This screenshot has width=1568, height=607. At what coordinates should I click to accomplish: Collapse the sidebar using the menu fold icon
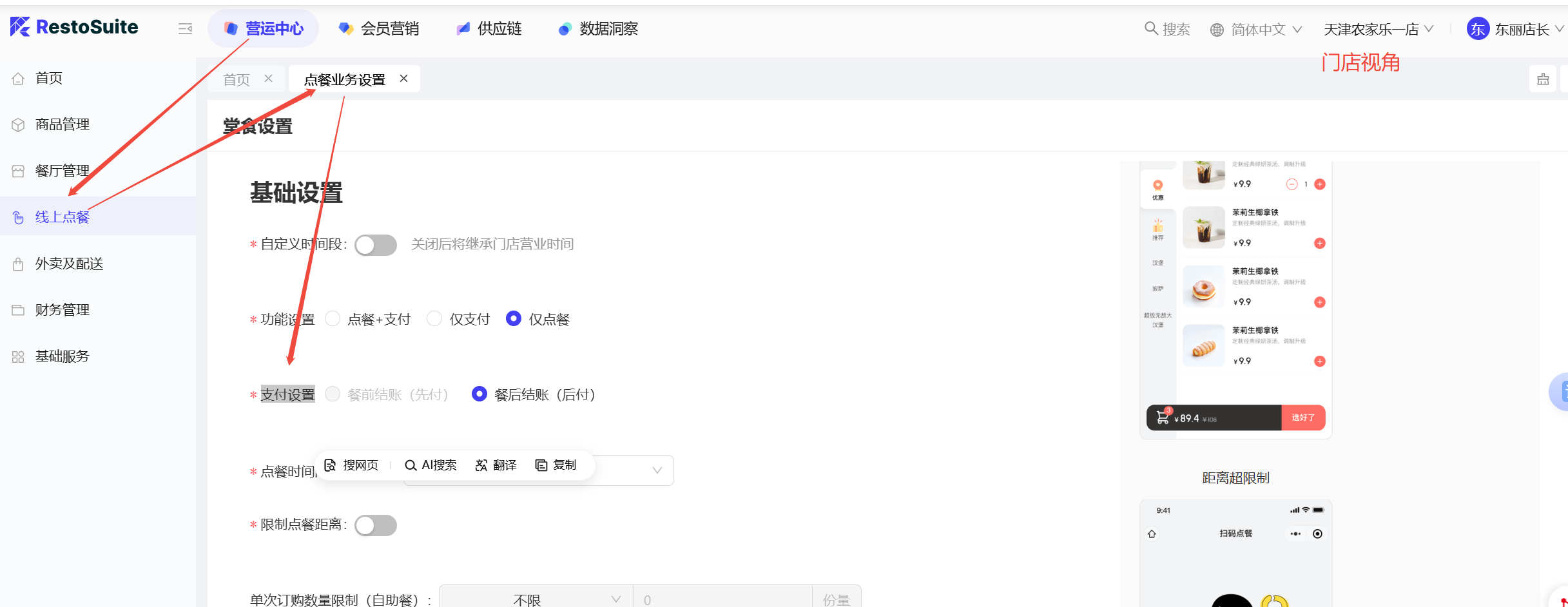pos(185,29)
